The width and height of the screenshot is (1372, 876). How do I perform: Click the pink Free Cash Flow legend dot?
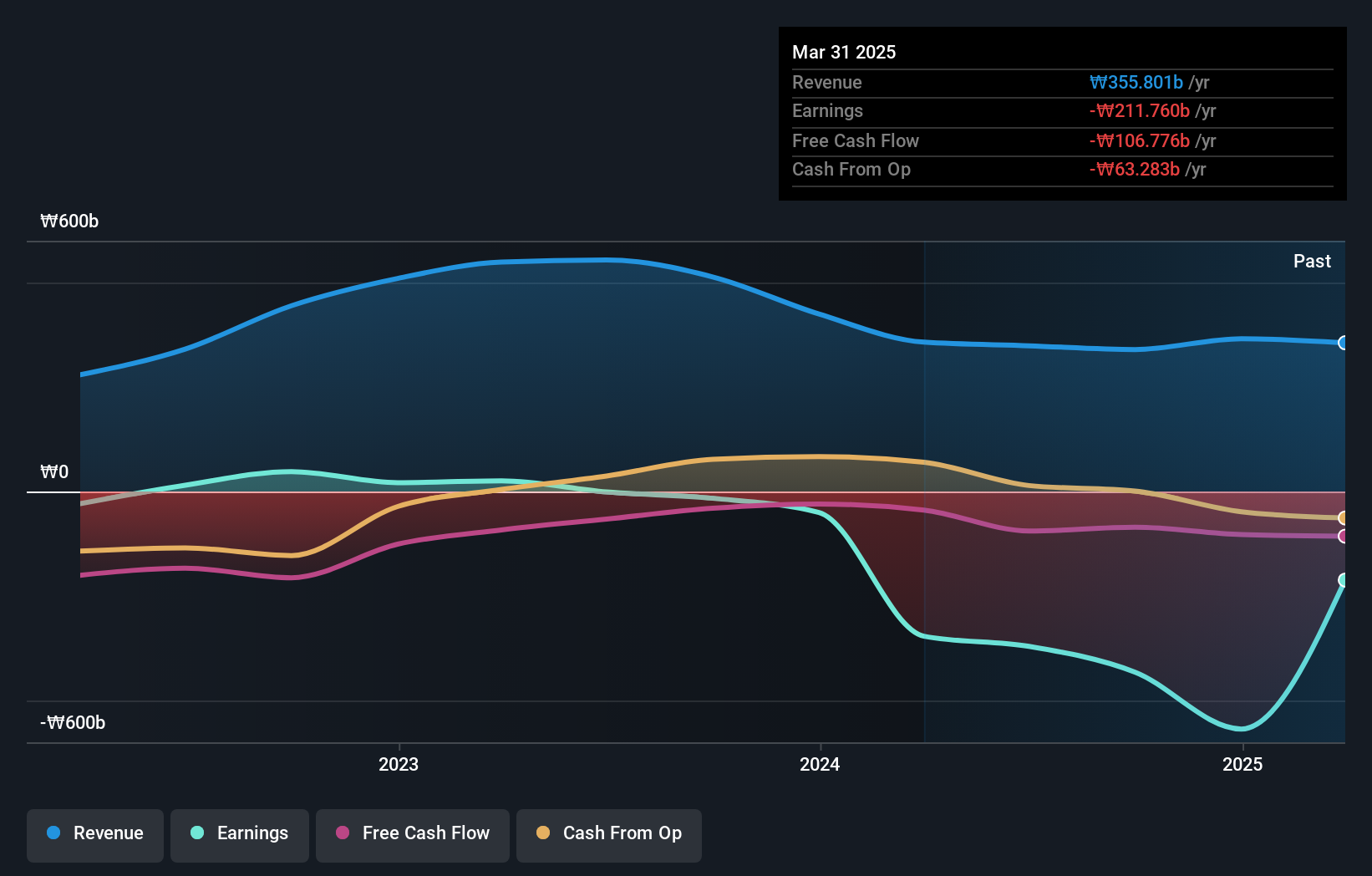coord(343,833)
